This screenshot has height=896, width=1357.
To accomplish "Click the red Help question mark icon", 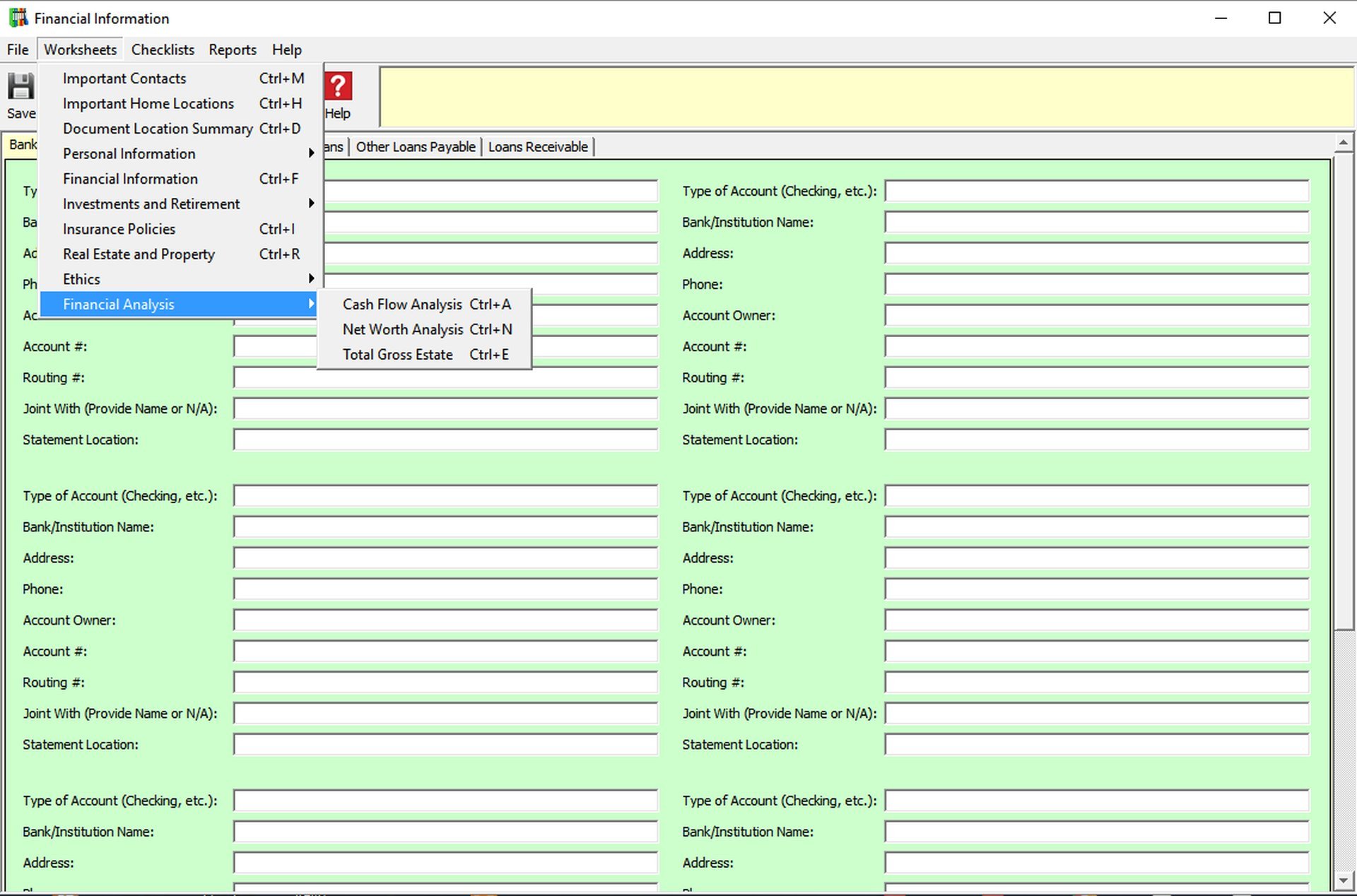I will point(338,86).
